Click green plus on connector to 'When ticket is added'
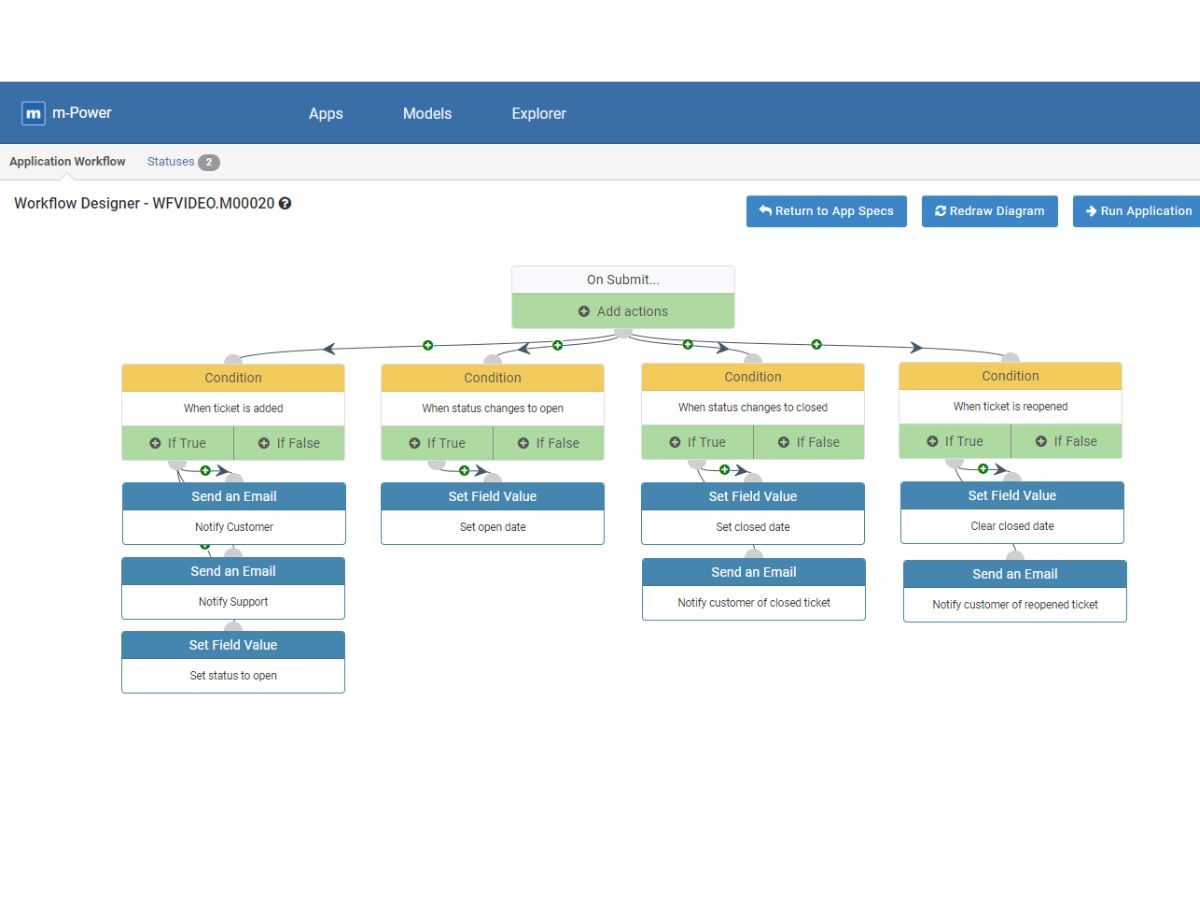The height and width of the screenshot is (900, 1200). pos(428,345)
